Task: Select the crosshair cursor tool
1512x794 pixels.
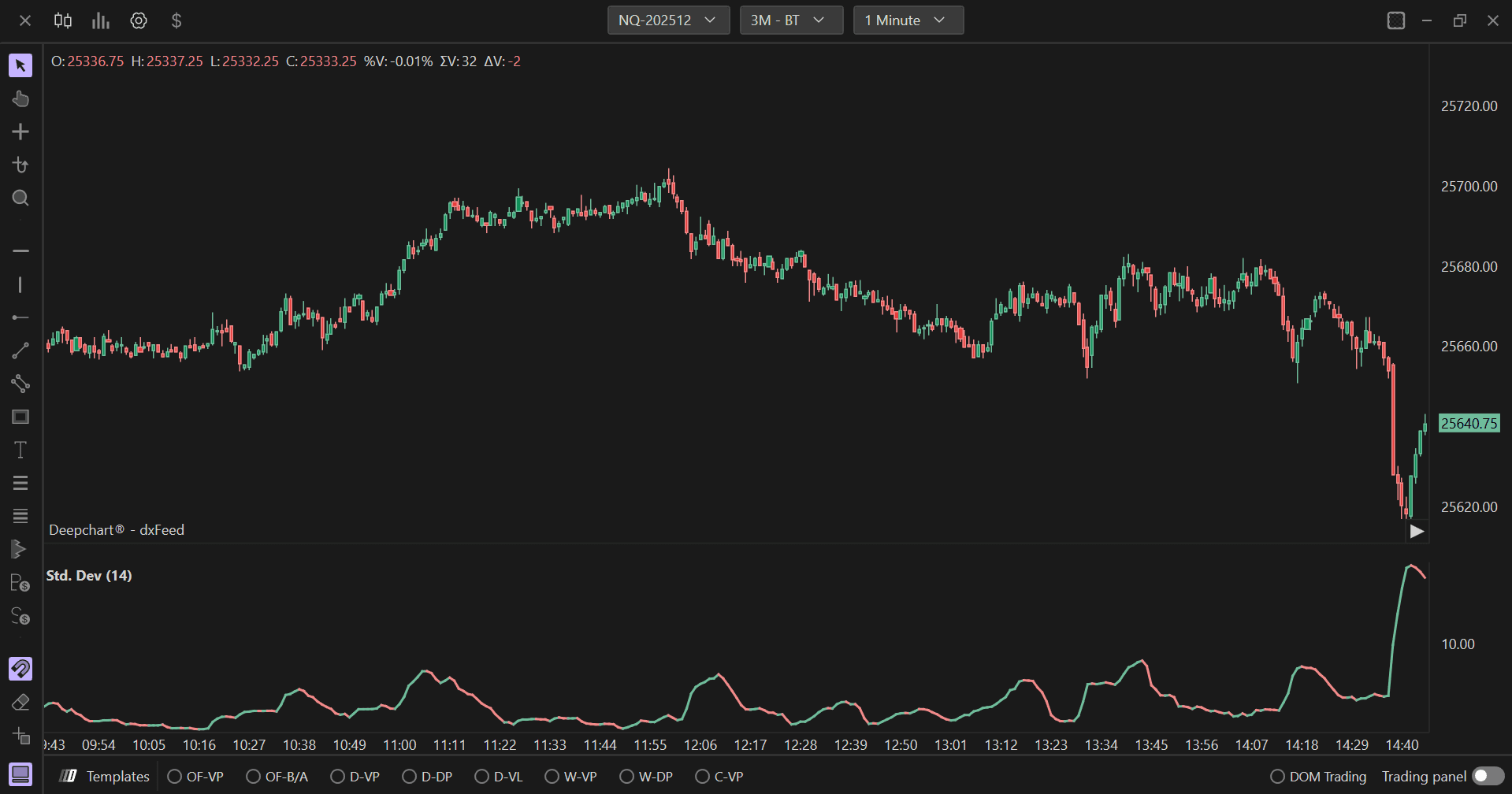Action: (x=20, y=132)
